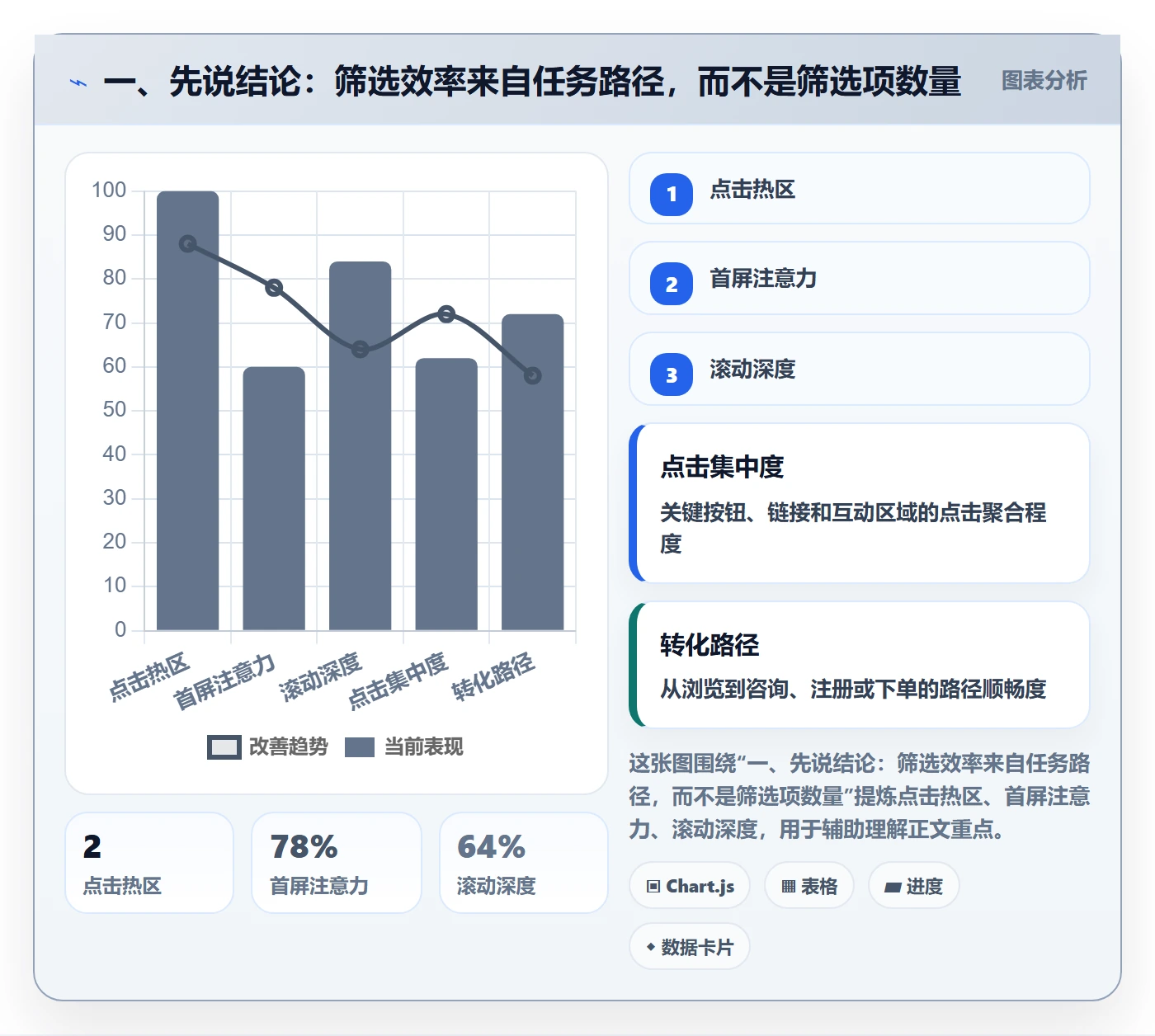Viewport: 1155px width, 1036px height.
Task: Click the 当前表现 legend label text
Action: click(424, 747)
